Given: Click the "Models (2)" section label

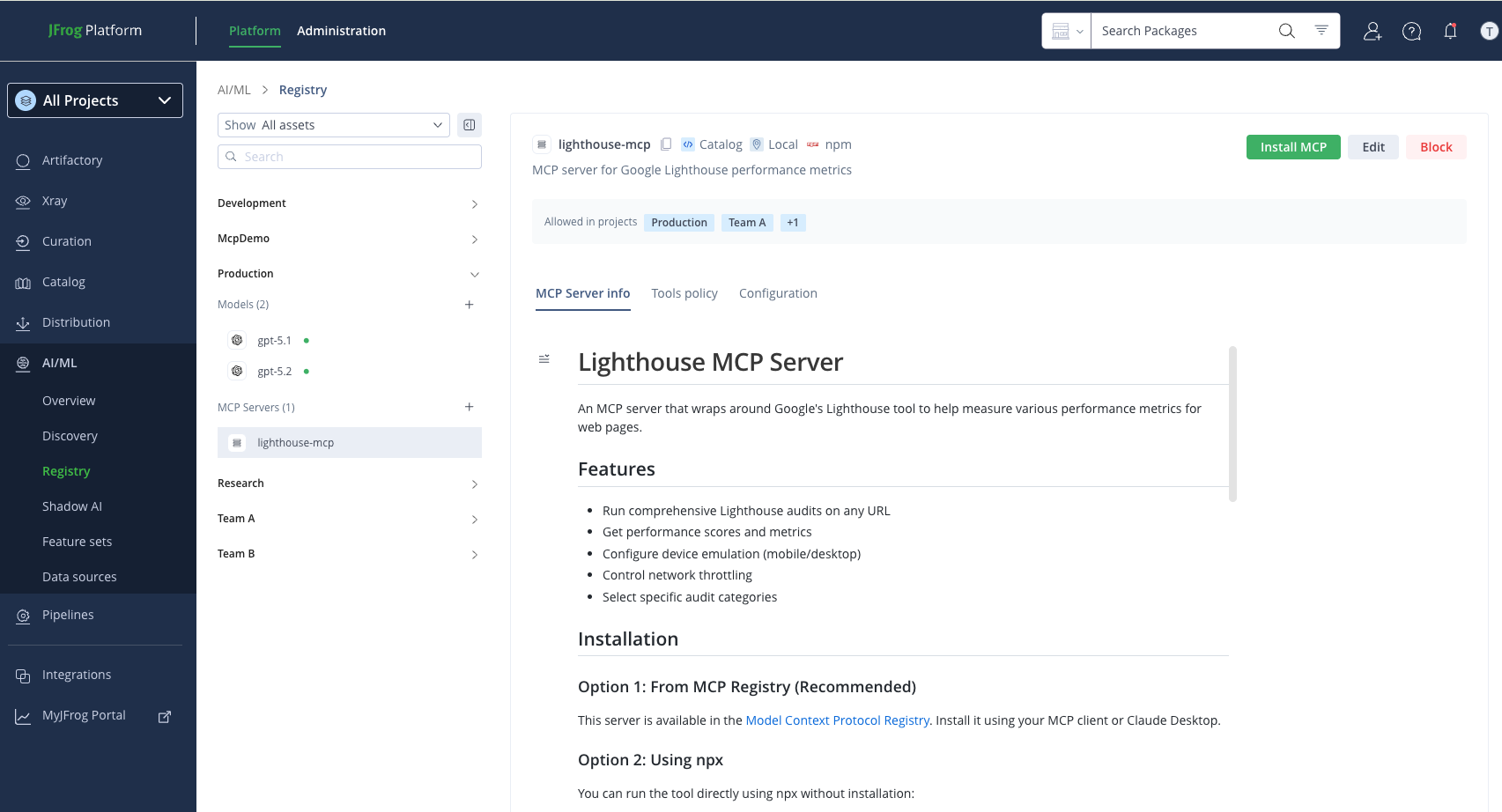Looking at the screenshot, I should point(243,305).
